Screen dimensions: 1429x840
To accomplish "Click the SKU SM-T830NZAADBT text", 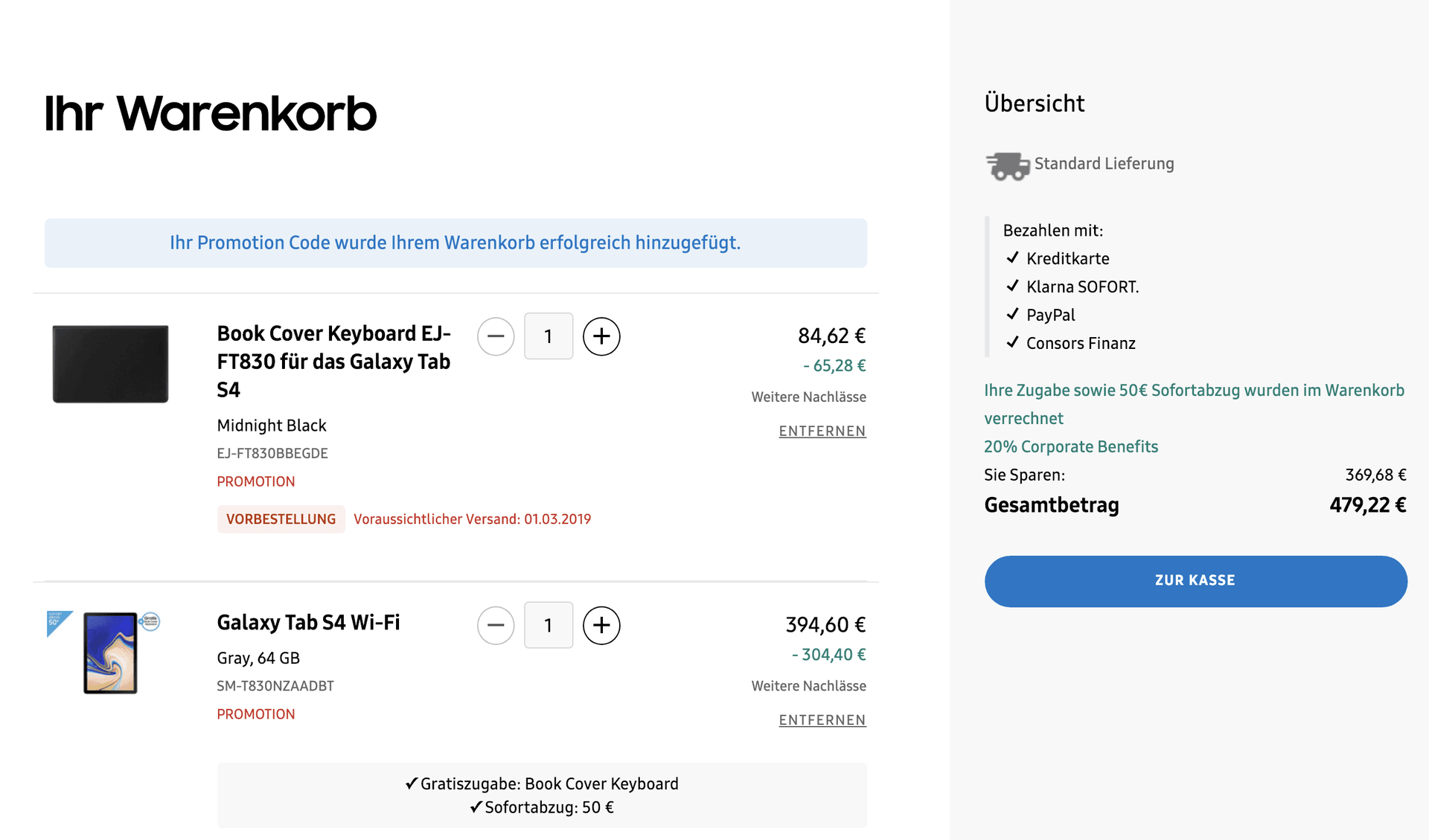I will [275, 686].
